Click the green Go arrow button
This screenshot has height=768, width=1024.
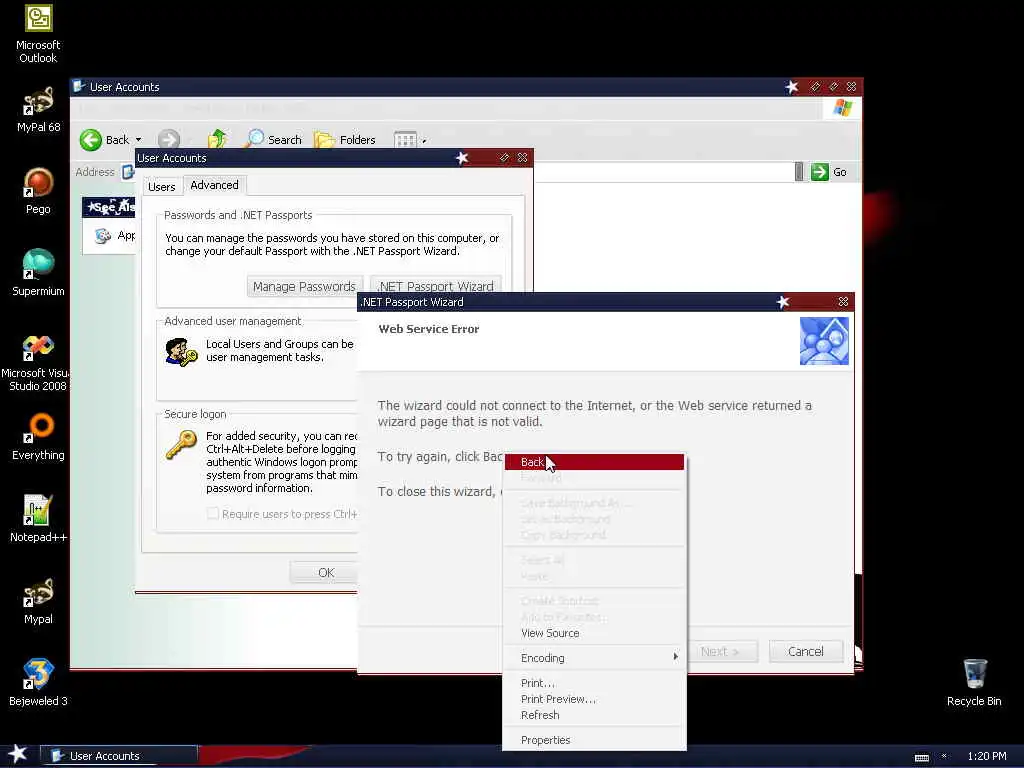click(820, 172)
